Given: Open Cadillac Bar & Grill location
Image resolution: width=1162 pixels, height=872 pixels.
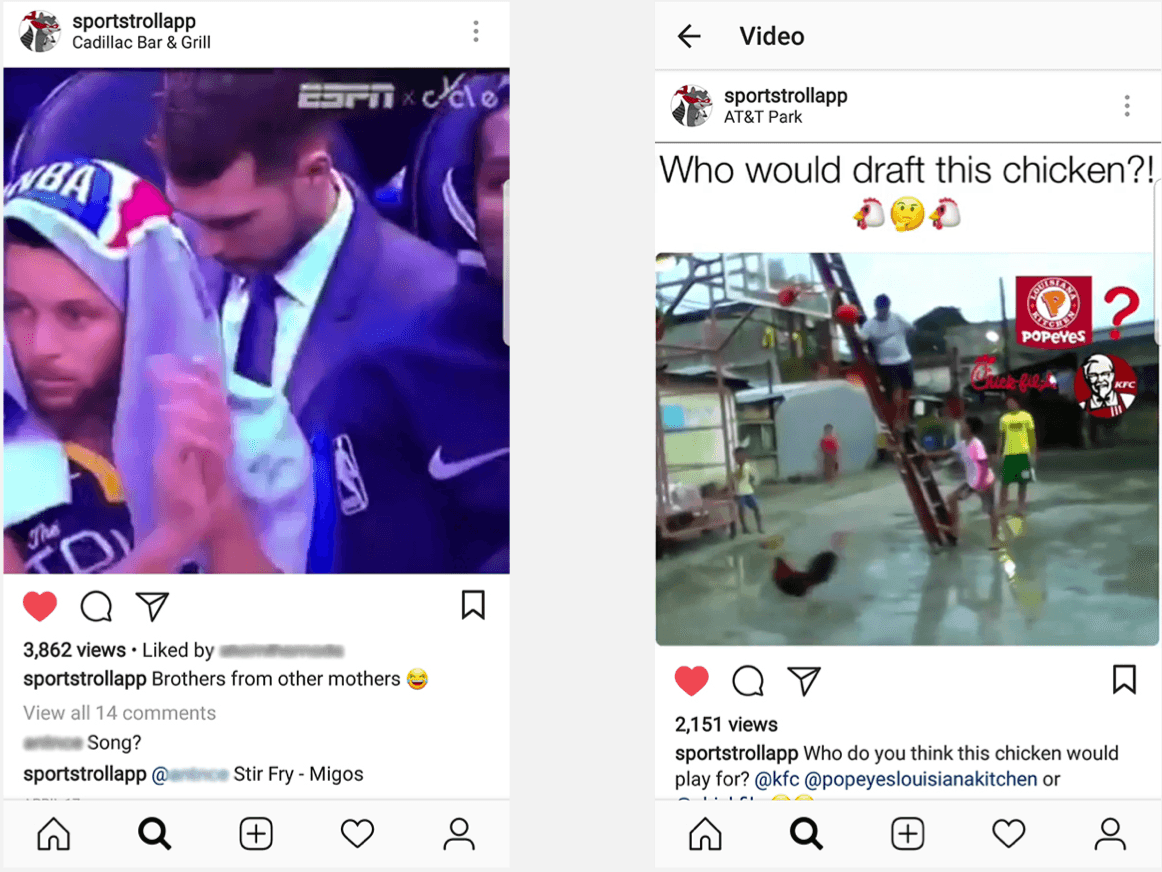Looking at the screenshot, I should pyautogui.click(x=142, y=43).
